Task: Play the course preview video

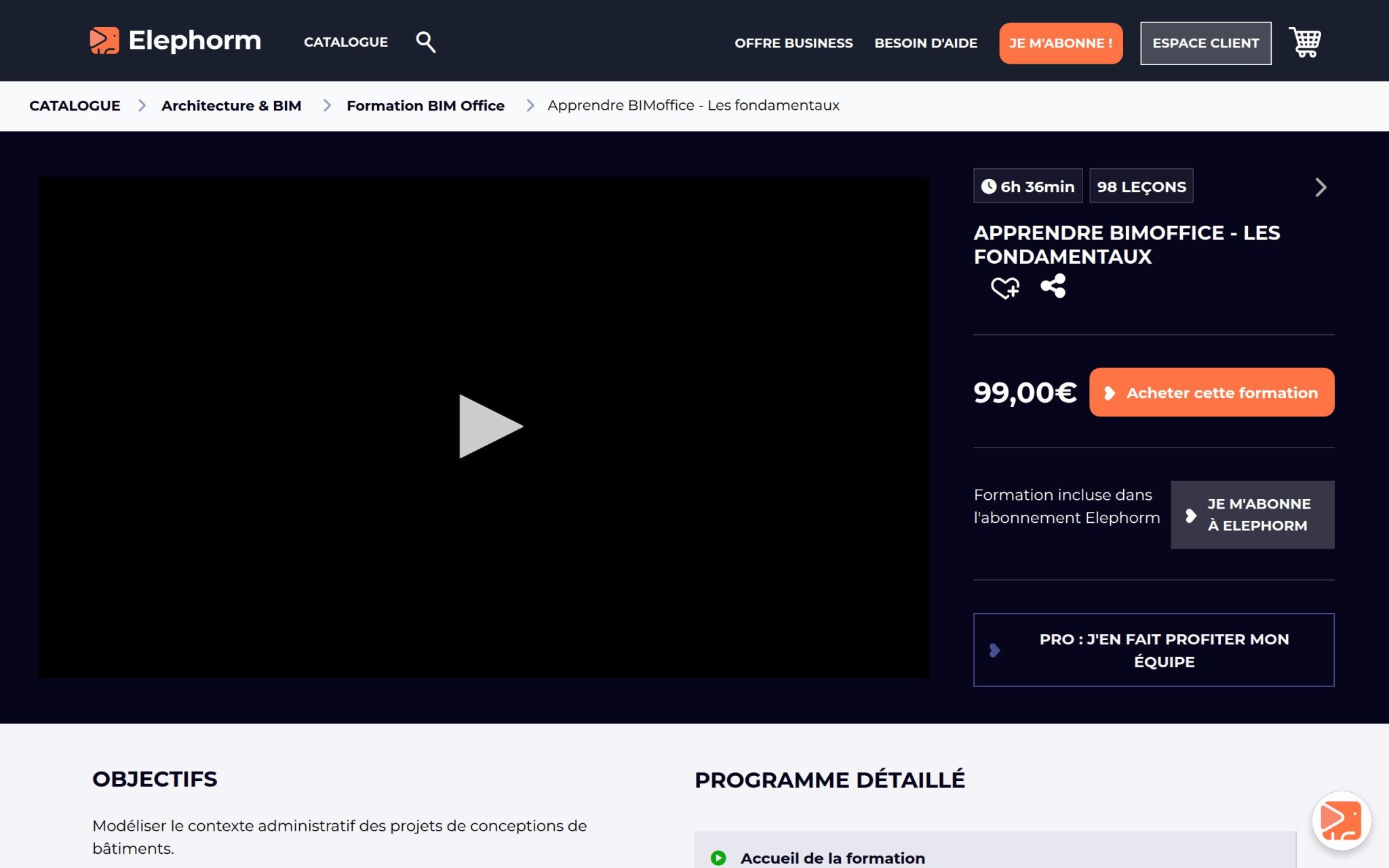Action: point(490,427)
